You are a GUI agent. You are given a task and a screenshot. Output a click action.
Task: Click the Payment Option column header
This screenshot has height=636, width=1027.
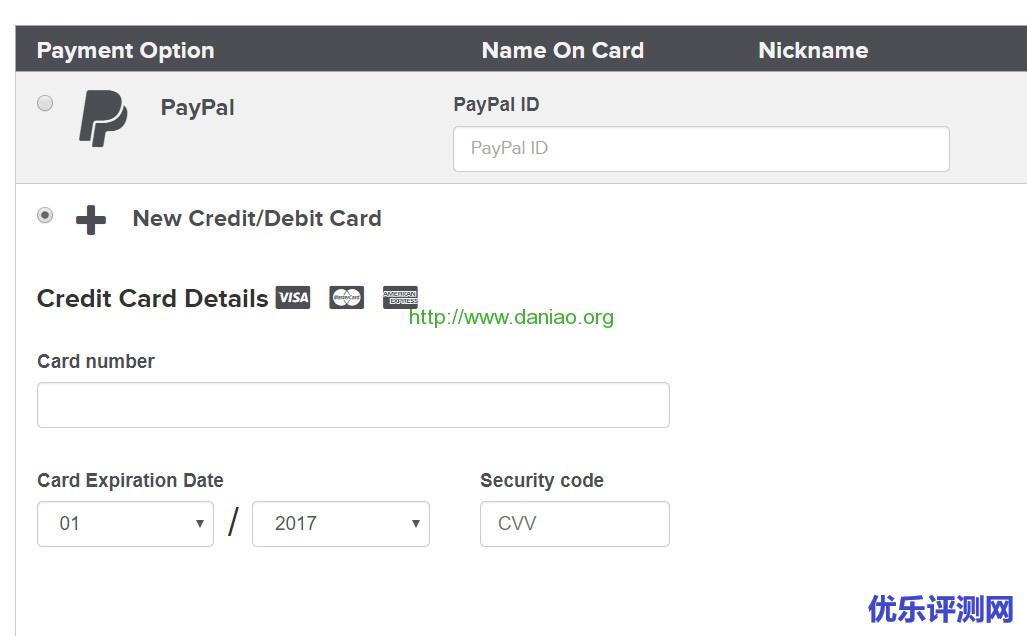126,50
